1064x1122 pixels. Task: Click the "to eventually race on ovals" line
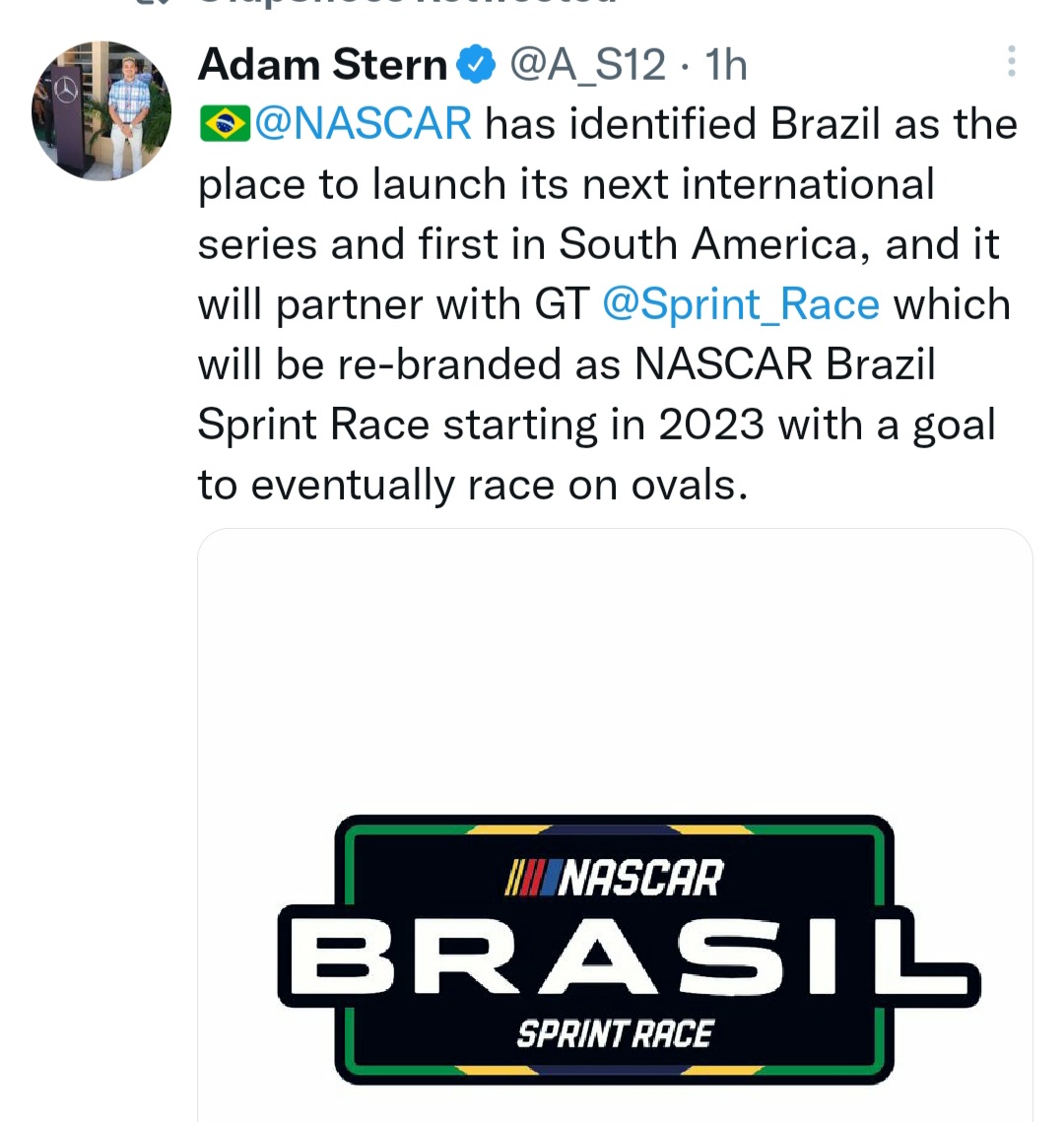(x=473, y=485)
